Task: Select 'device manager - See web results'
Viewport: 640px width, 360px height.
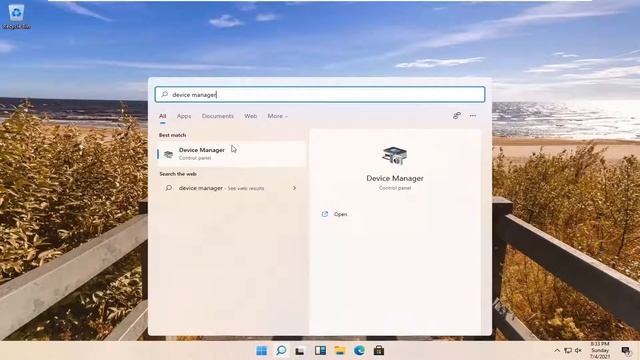Action: [x=231, y=188]
